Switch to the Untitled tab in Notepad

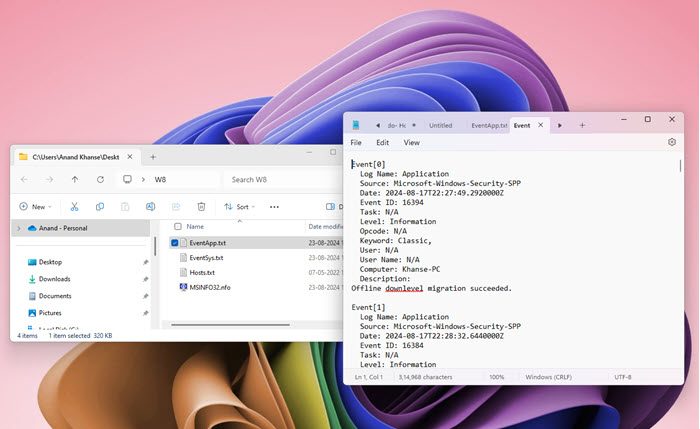tap(441, 125)
